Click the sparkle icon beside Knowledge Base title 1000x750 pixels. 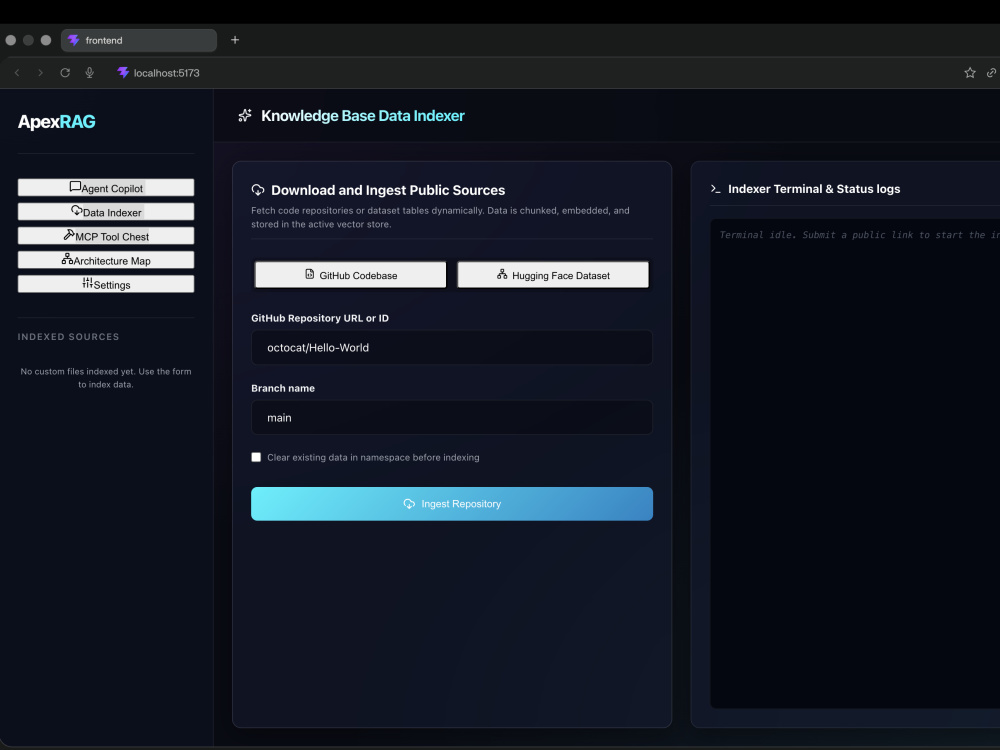(x=245, y=115)
